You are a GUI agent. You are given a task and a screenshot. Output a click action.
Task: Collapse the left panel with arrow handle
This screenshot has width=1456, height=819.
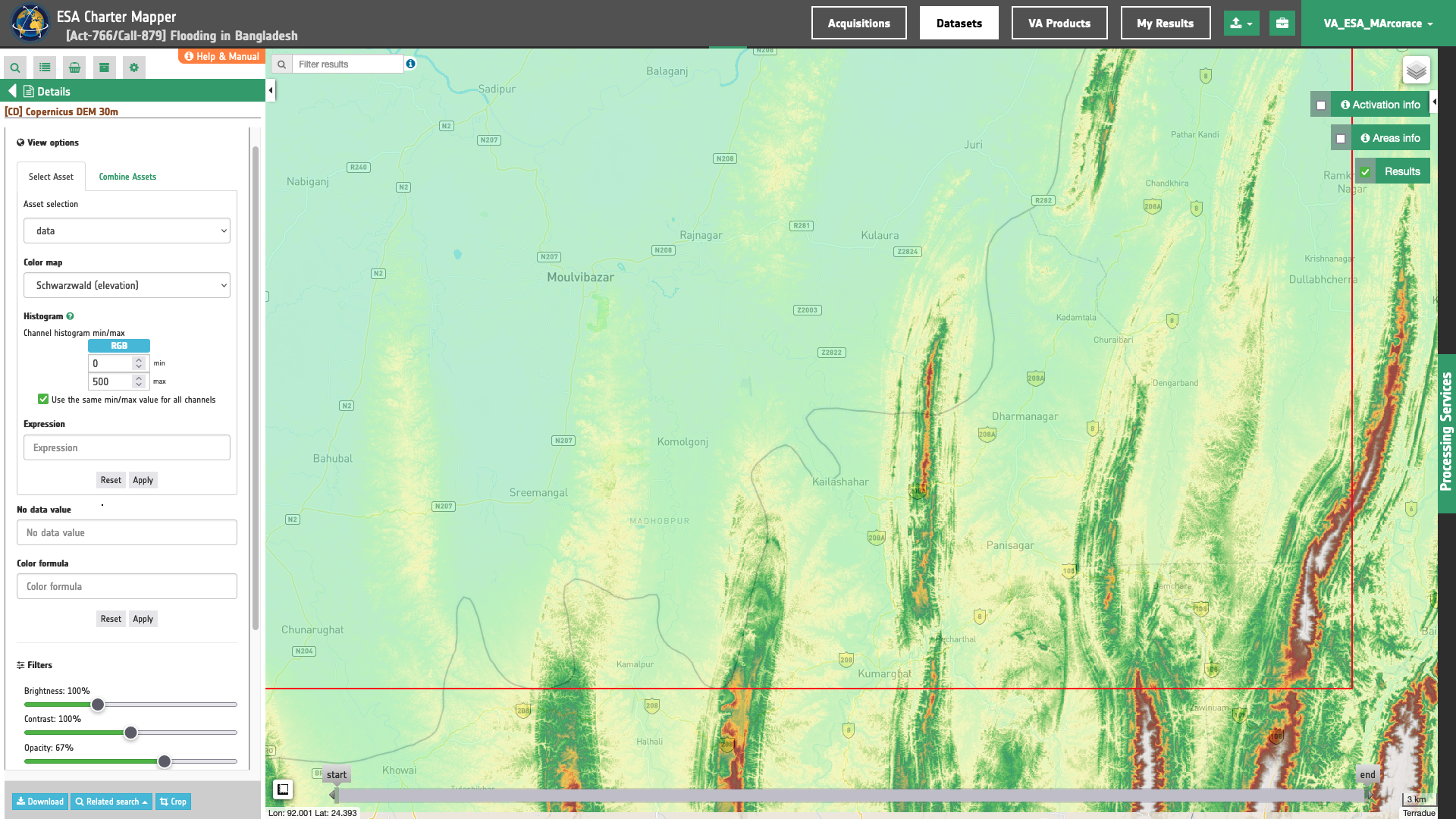click(x=271, y=90)
